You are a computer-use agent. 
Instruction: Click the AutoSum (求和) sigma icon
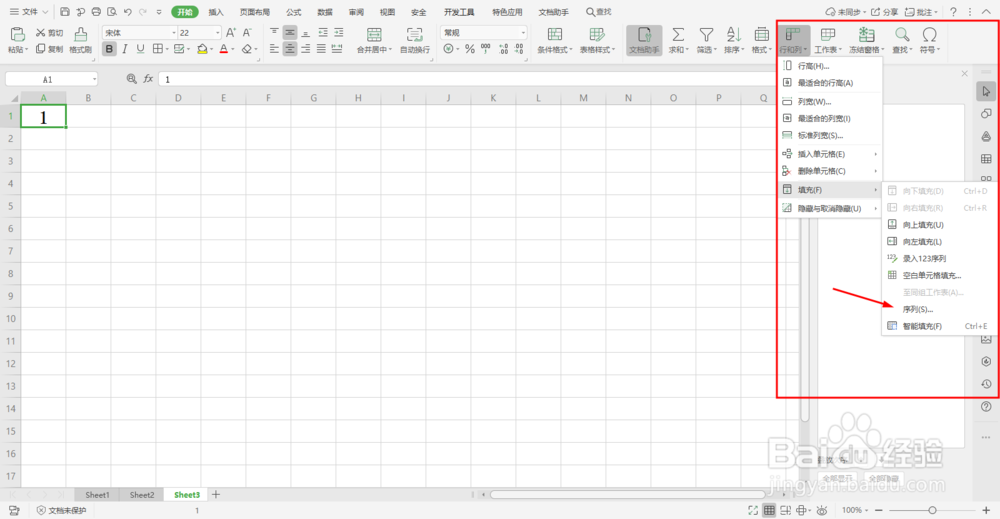[678, 34]
